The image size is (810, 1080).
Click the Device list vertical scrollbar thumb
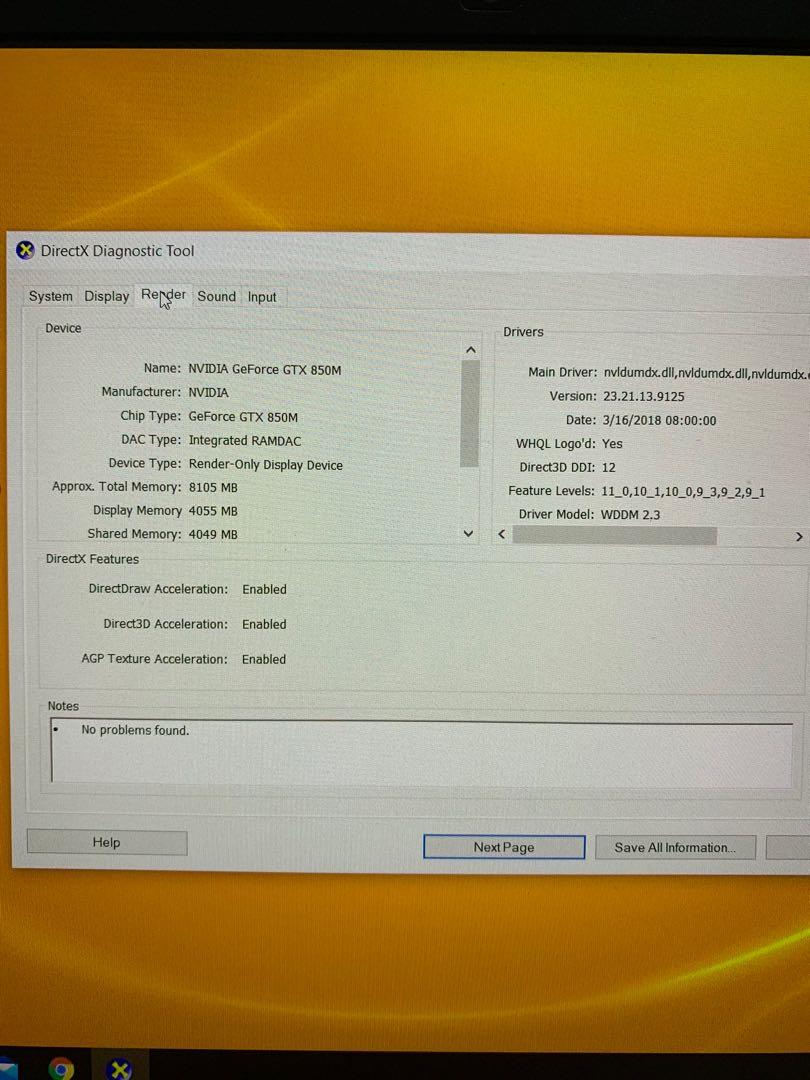coord(469,412)
